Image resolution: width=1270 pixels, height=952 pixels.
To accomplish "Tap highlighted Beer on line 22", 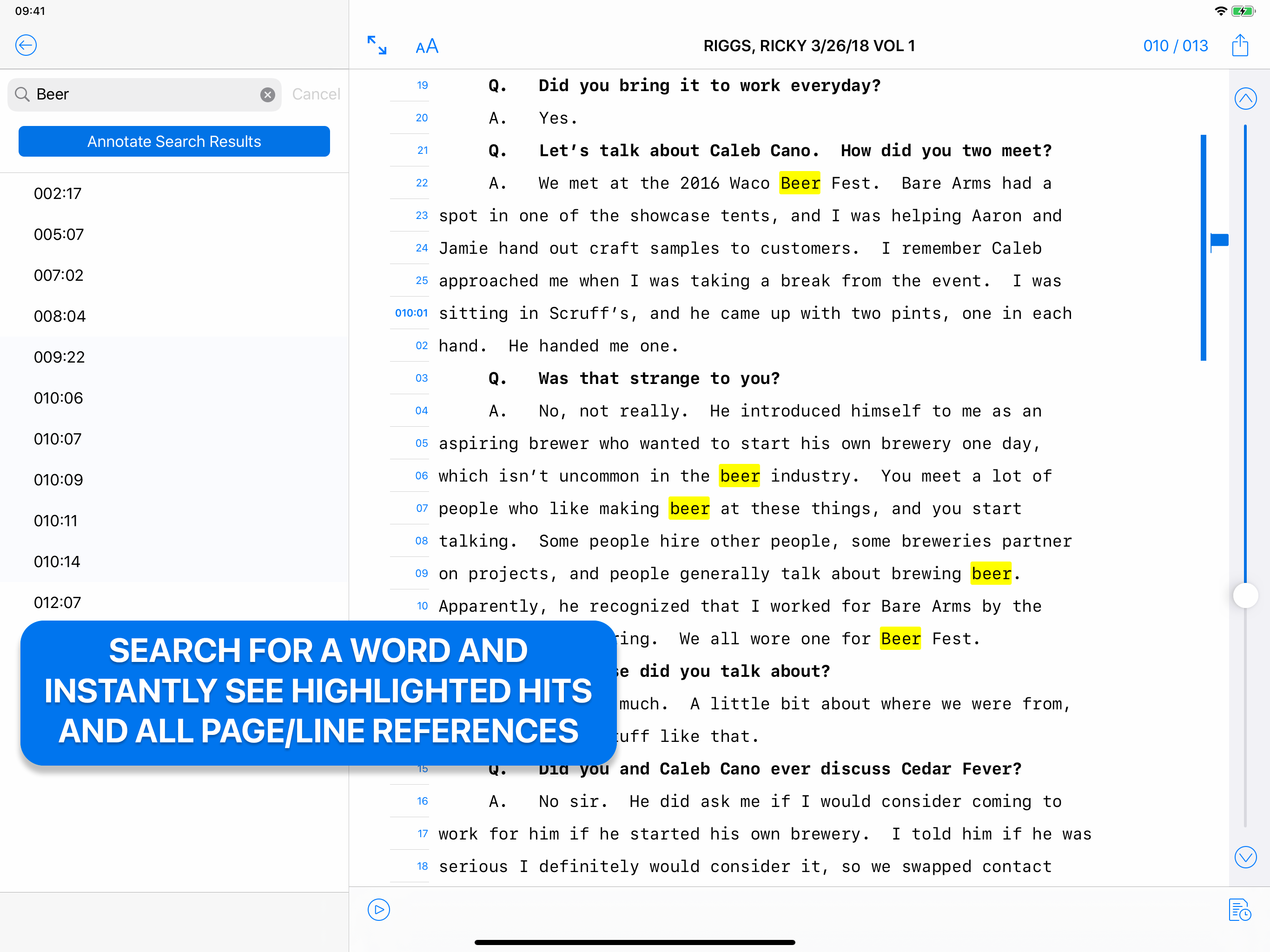I will coord(799,183).
